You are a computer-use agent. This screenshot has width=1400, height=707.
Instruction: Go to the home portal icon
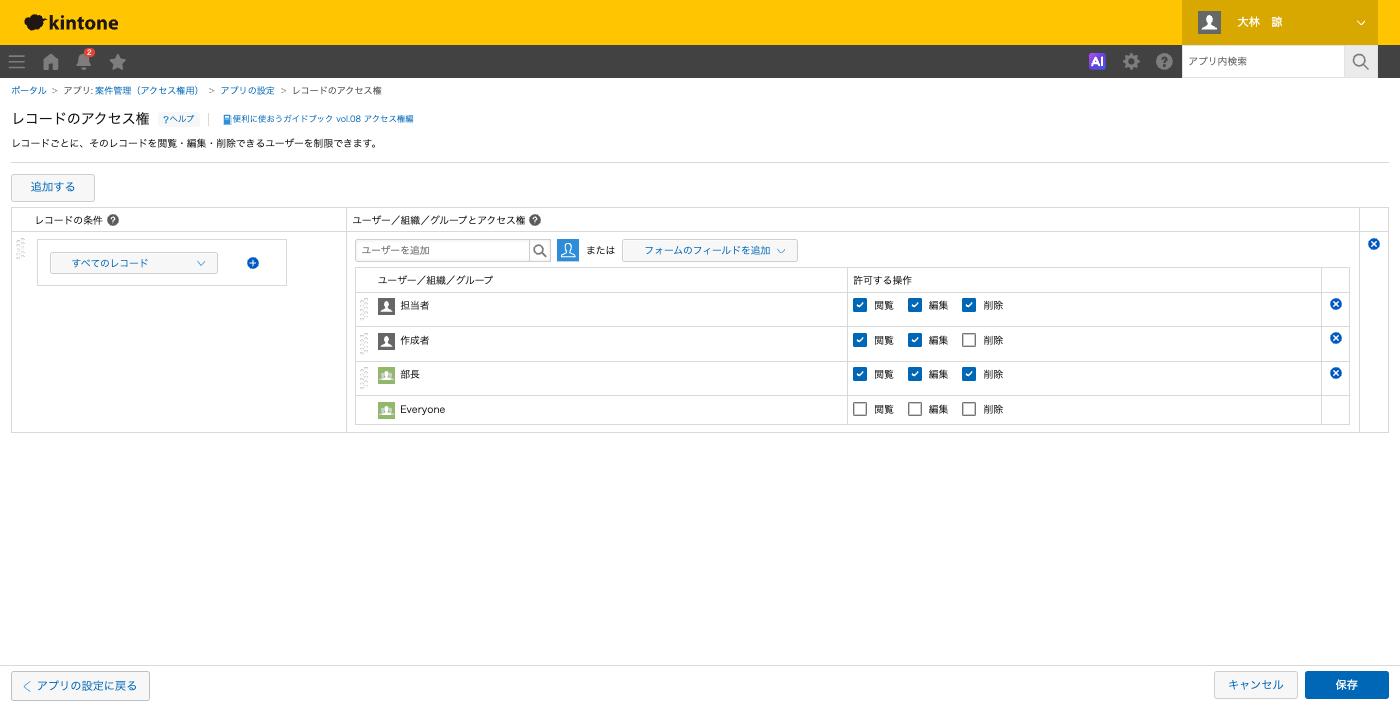[x=51, y=61]
